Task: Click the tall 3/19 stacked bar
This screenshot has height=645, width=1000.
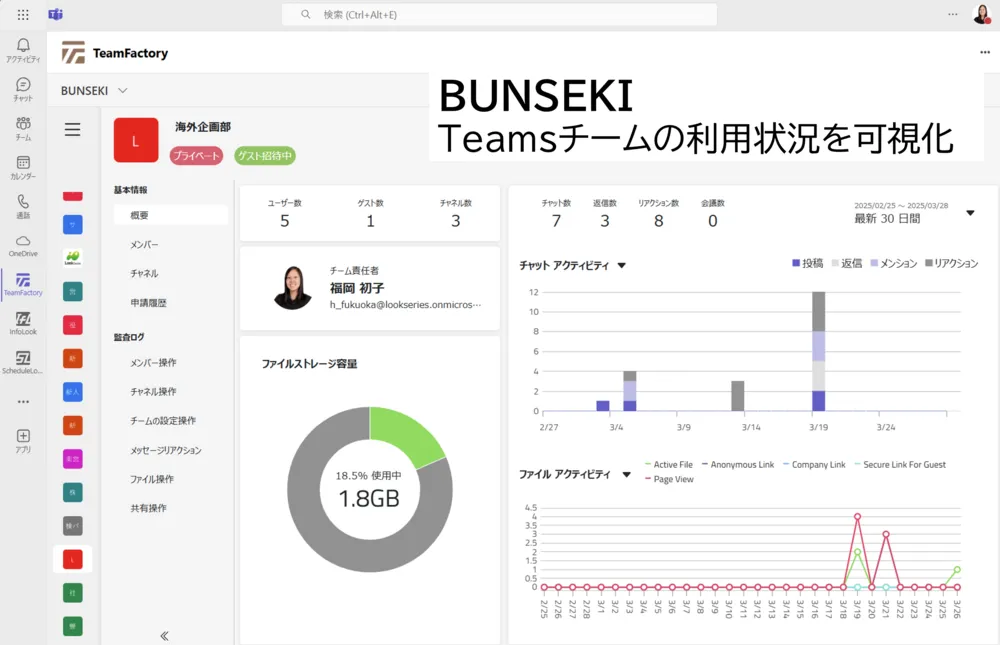Action: [x=818, y=351]
